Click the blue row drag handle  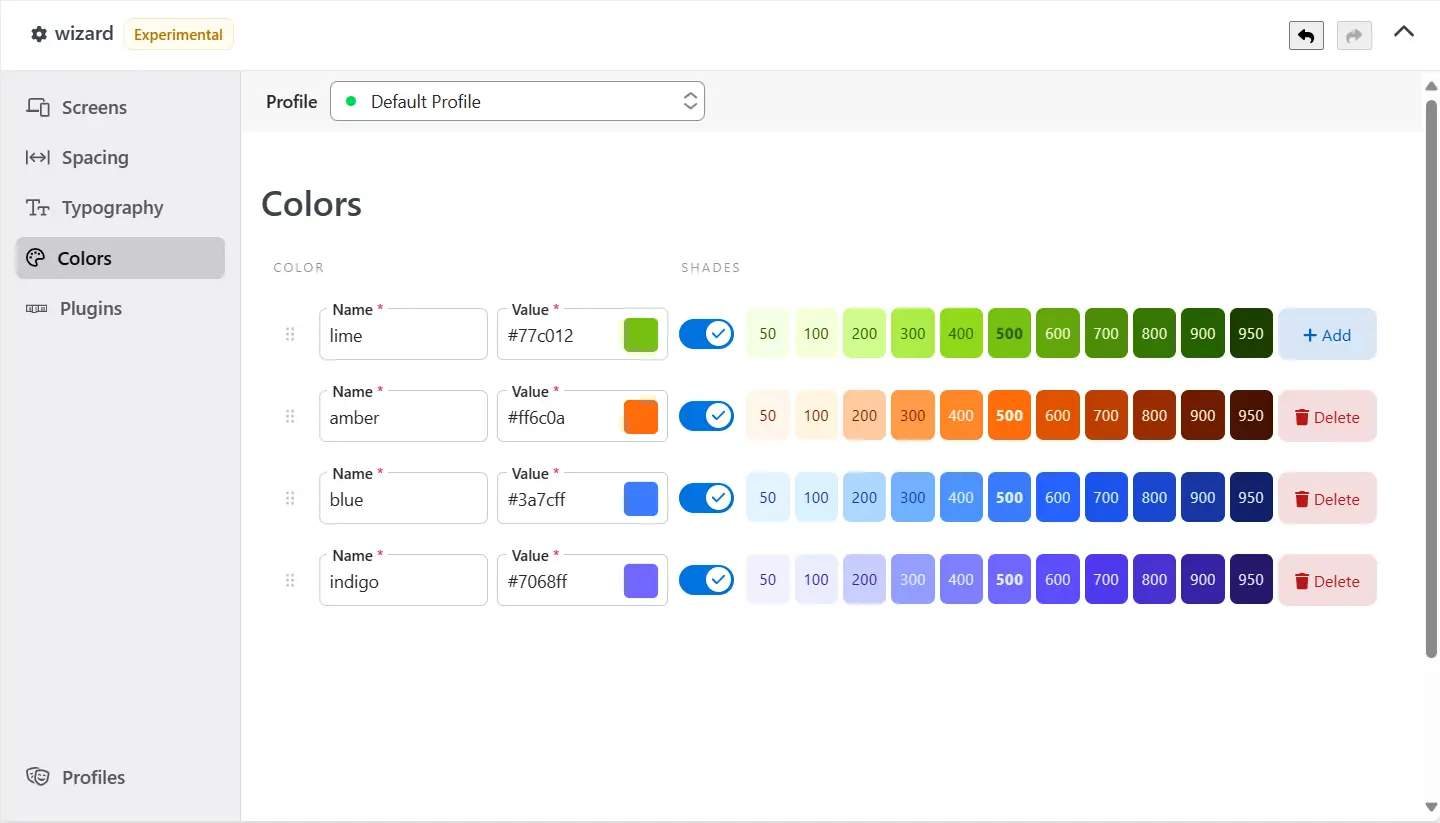coord(290,497)
